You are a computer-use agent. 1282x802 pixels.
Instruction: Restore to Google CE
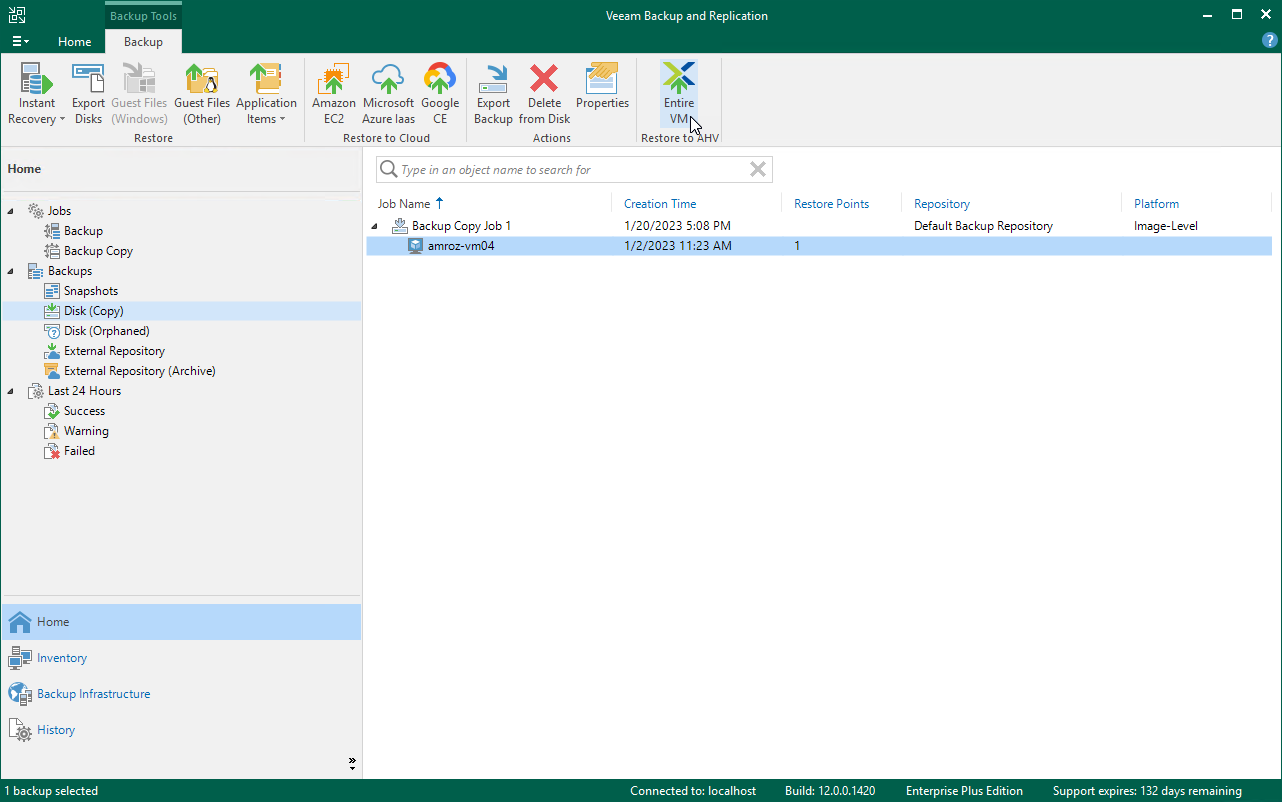pos(440,93)
